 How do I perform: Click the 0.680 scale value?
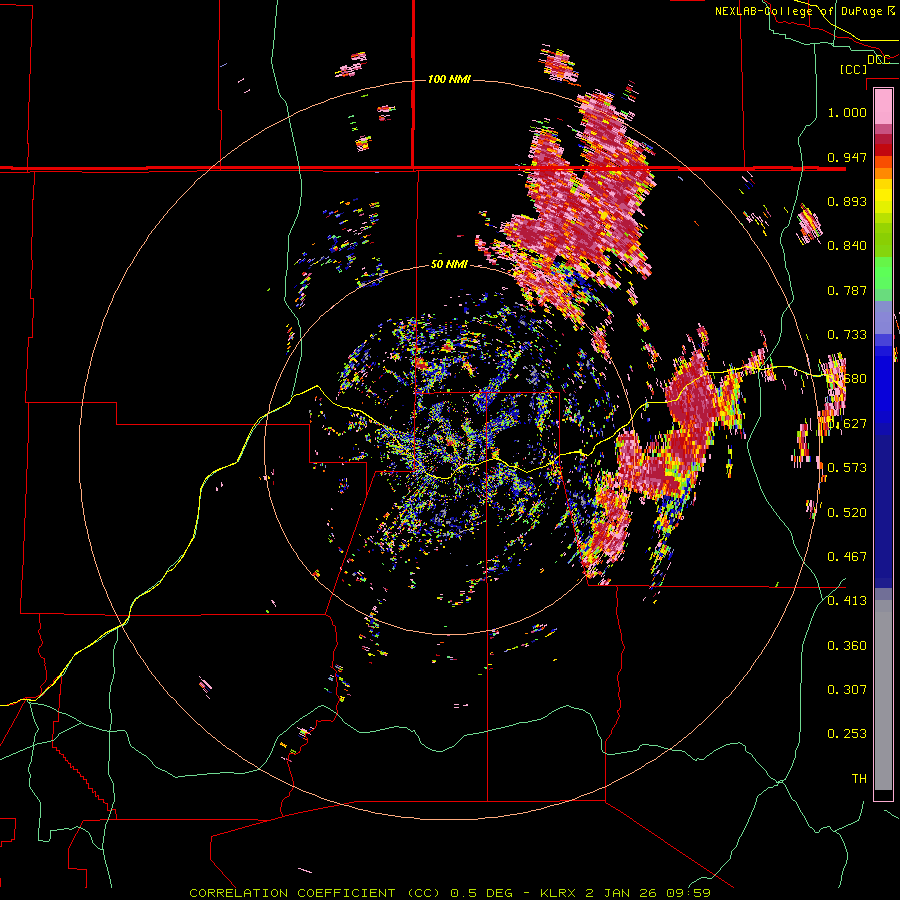point(849,379)
